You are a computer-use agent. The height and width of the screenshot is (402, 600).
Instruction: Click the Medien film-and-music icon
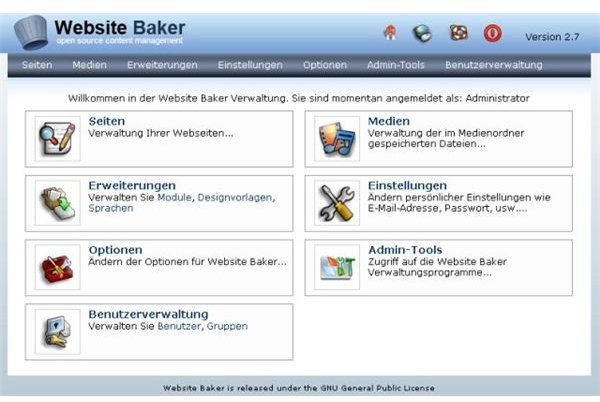(x=337, y=138)
